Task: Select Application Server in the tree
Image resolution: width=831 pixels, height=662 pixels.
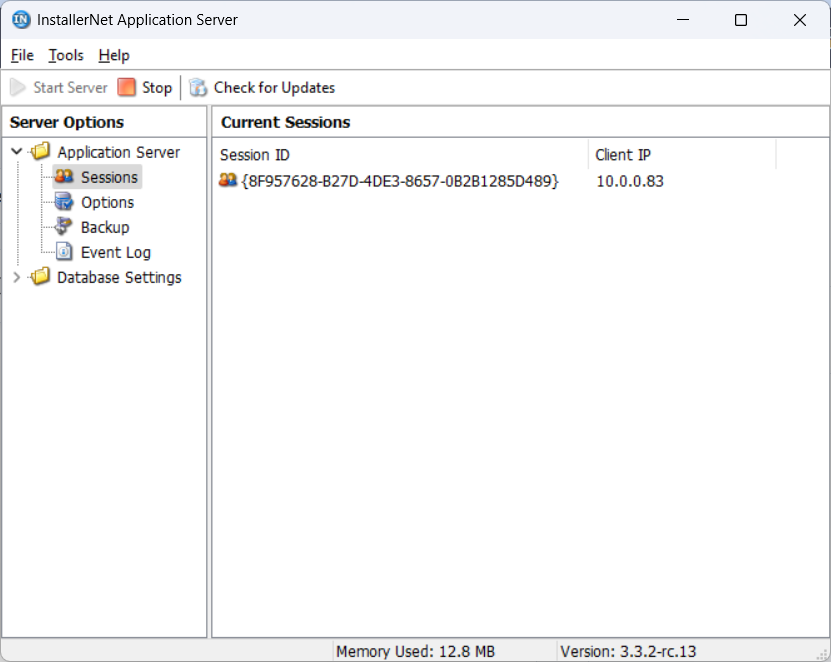Action: click(119, 152)
